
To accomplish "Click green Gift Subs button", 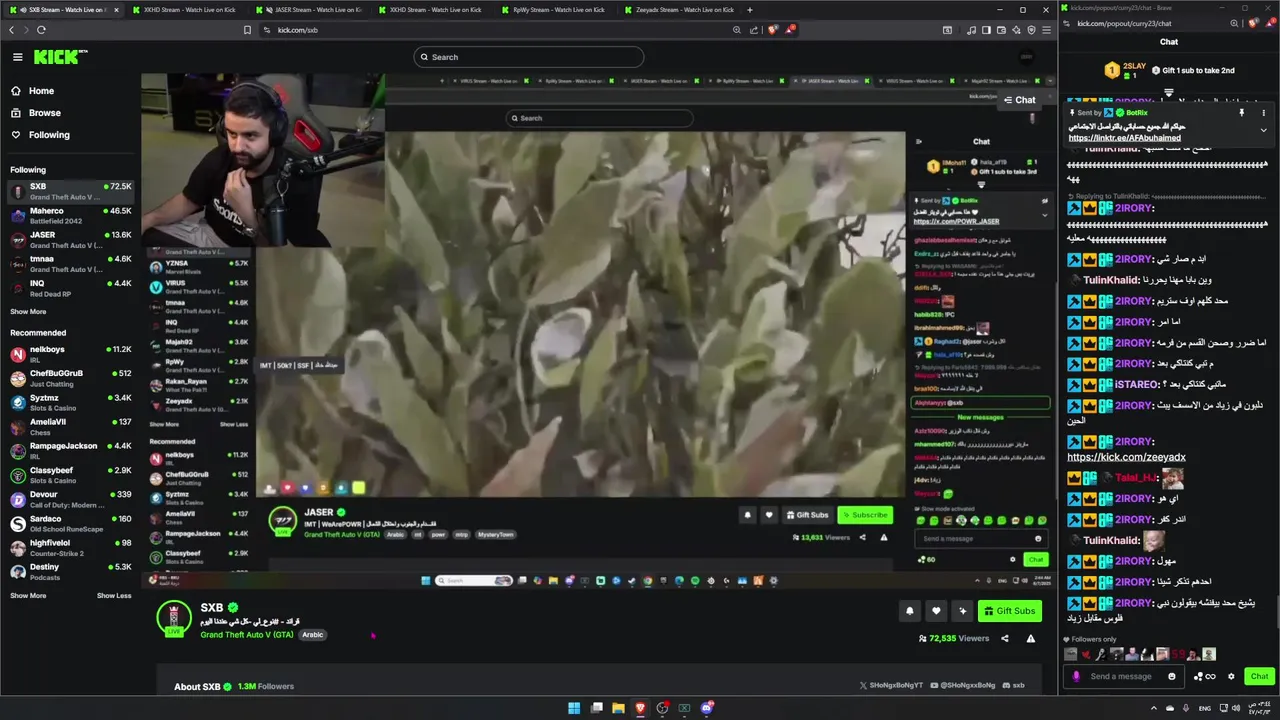I will pyautogui.click(x=1009, y=611).
